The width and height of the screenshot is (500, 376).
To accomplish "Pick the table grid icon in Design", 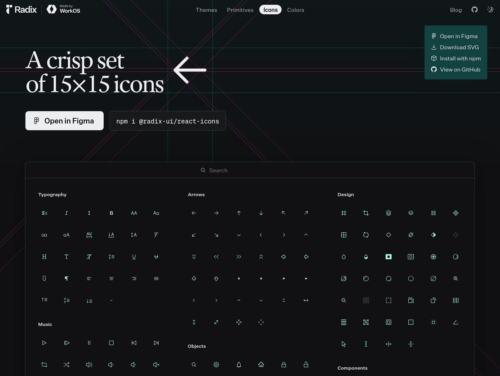I will [343, 235].
